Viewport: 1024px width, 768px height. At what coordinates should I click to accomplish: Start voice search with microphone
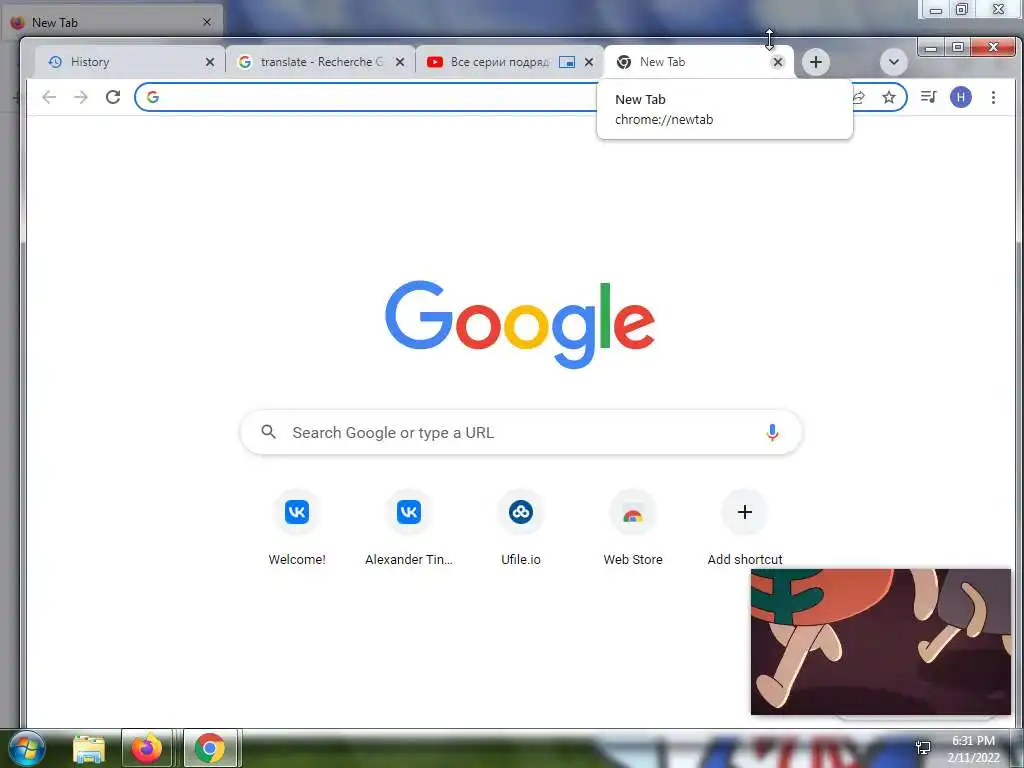point(772,432)
